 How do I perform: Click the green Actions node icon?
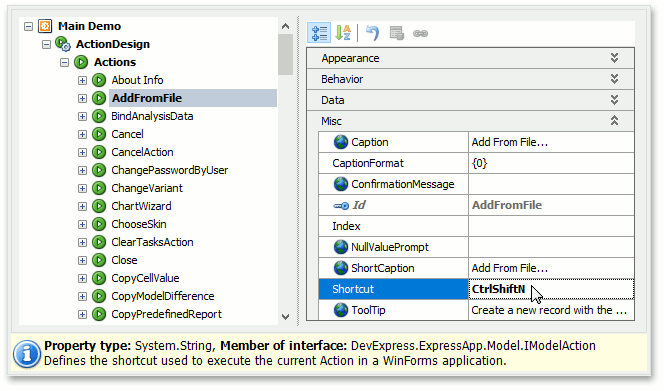tap(81, 62)
